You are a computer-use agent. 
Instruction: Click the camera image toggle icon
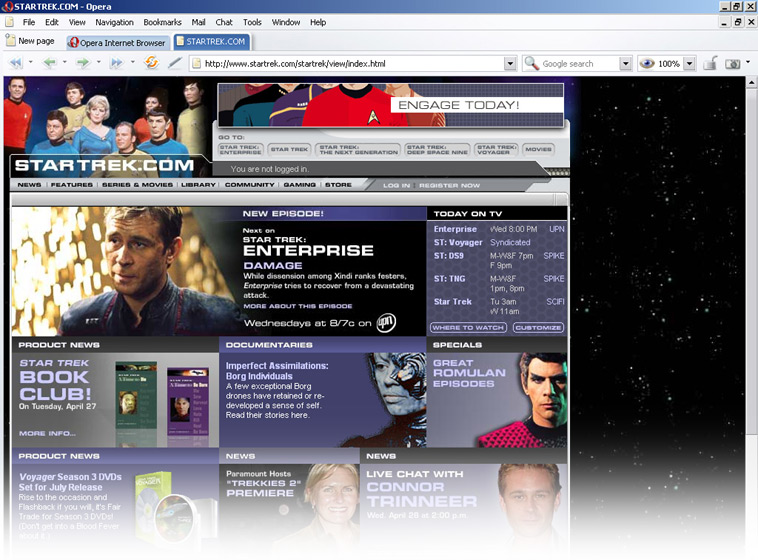tap(732, 64)
